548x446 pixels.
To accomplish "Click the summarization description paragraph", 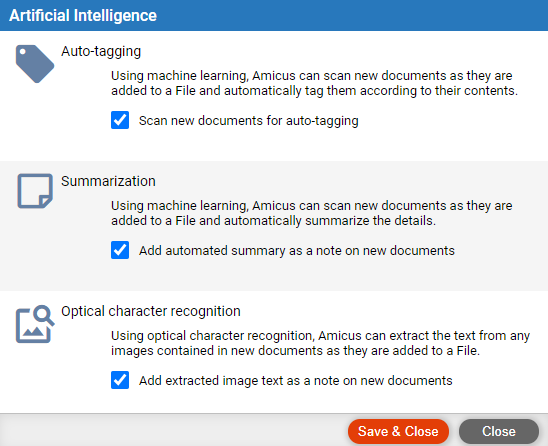I will point(311,213).
